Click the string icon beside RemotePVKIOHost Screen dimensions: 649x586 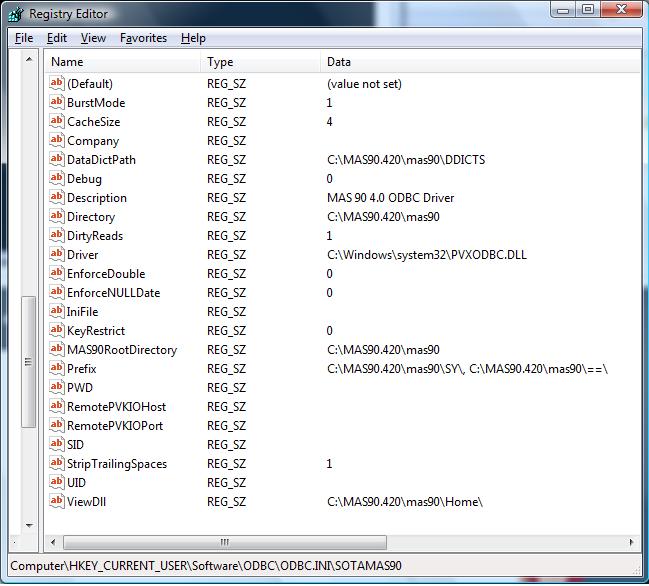pos(57,407)
